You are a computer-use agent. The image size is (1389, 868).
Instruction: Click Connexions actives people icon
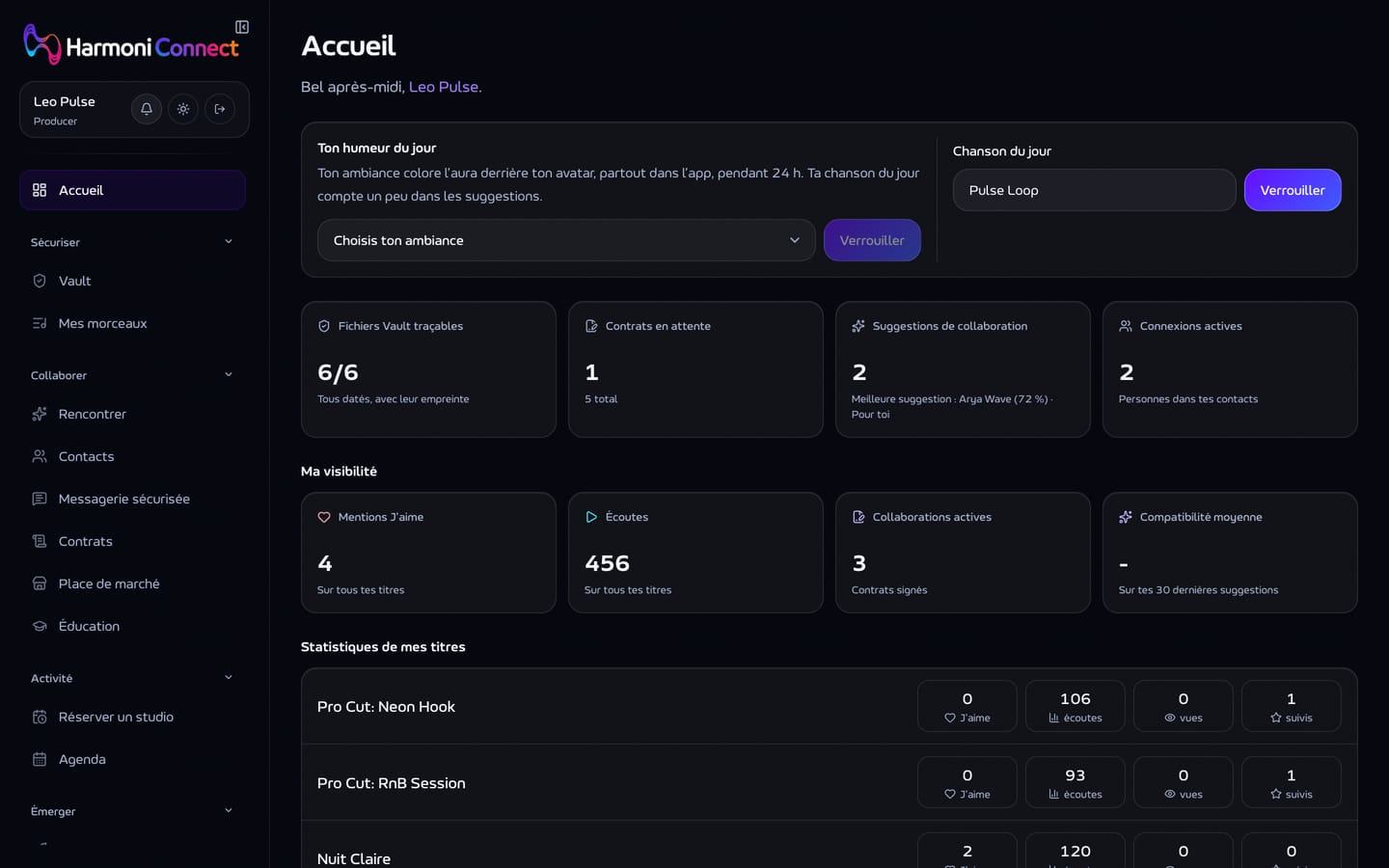[1126, 326]
